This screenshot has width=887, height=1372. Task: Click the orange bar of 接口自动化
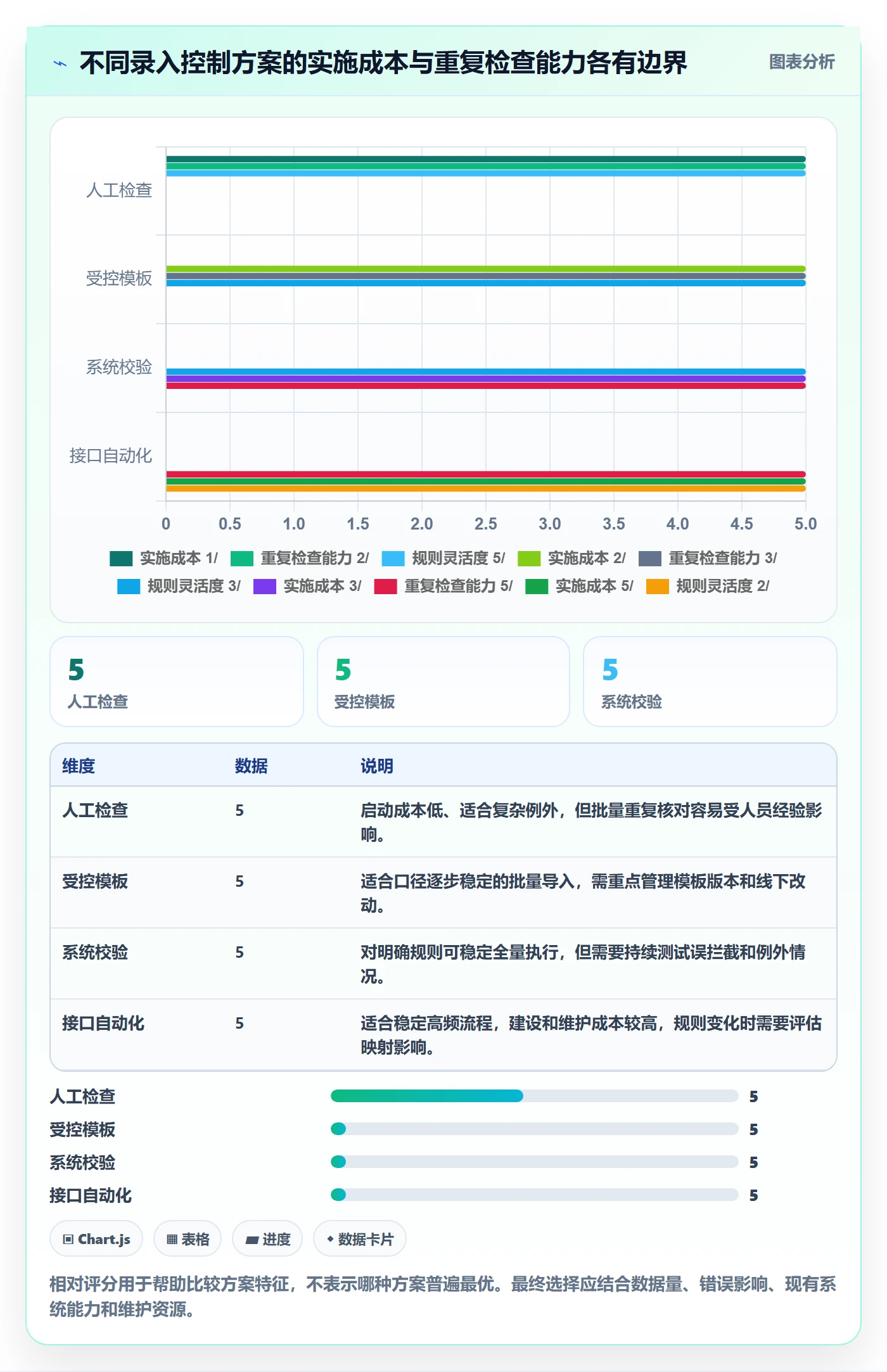[486, 488]
